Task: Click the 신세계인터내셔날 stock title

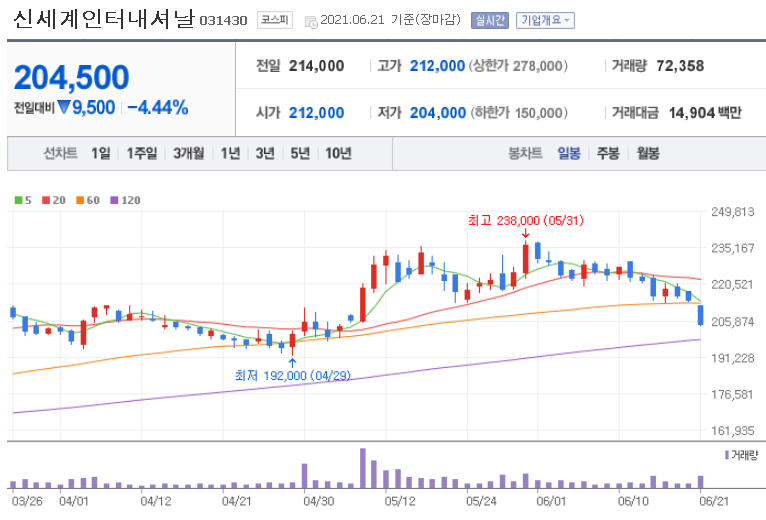Action: 104,19
